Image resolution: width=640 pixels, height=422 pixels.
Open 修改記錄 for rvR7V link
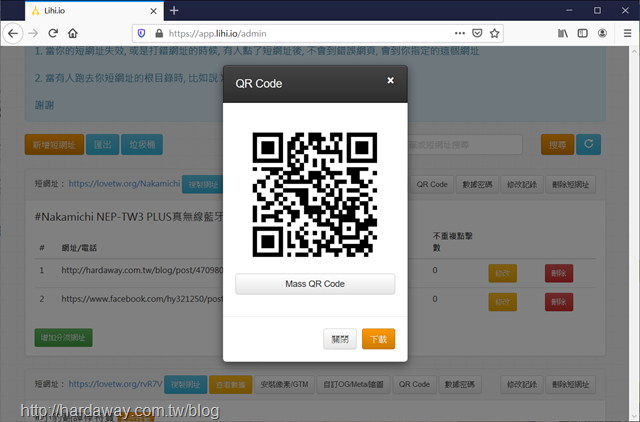[522, 385]
